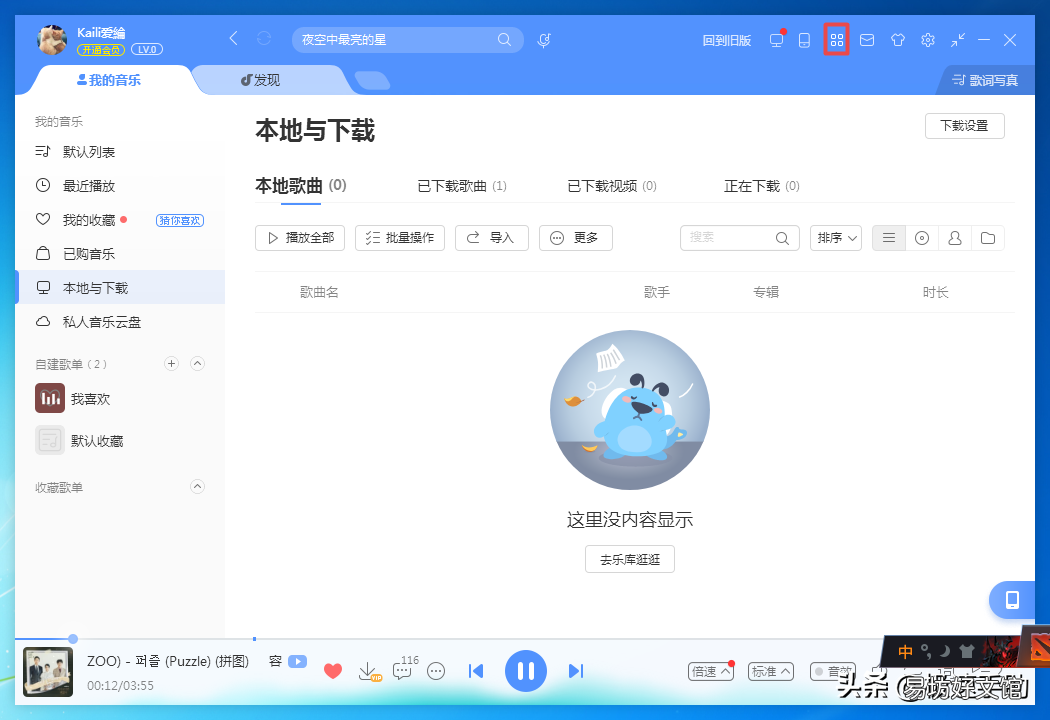
Task: Switch to mini mode with shrink arrows icon
Action: [958, 40]
